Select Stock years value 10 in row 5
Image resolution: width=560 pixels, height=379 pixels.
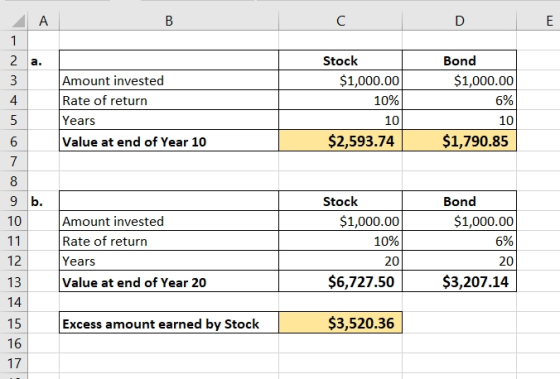pyautogui.click(x=340, y=120)
